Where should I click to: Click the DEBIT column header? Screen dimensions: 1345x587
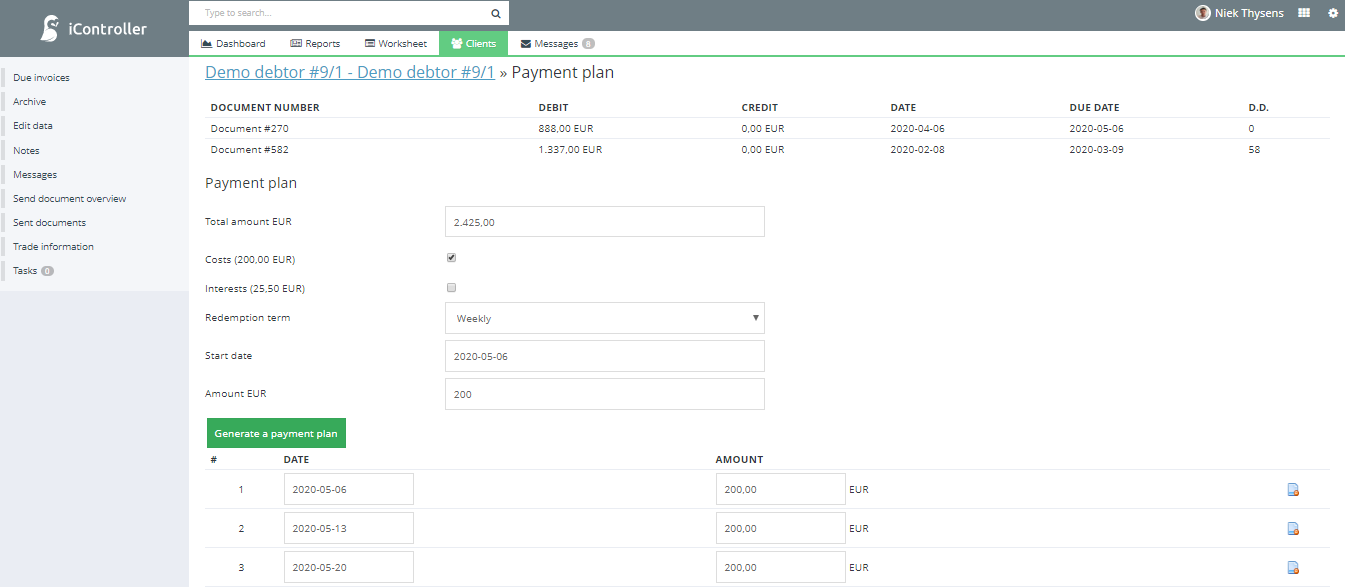(x=554, y=107)
